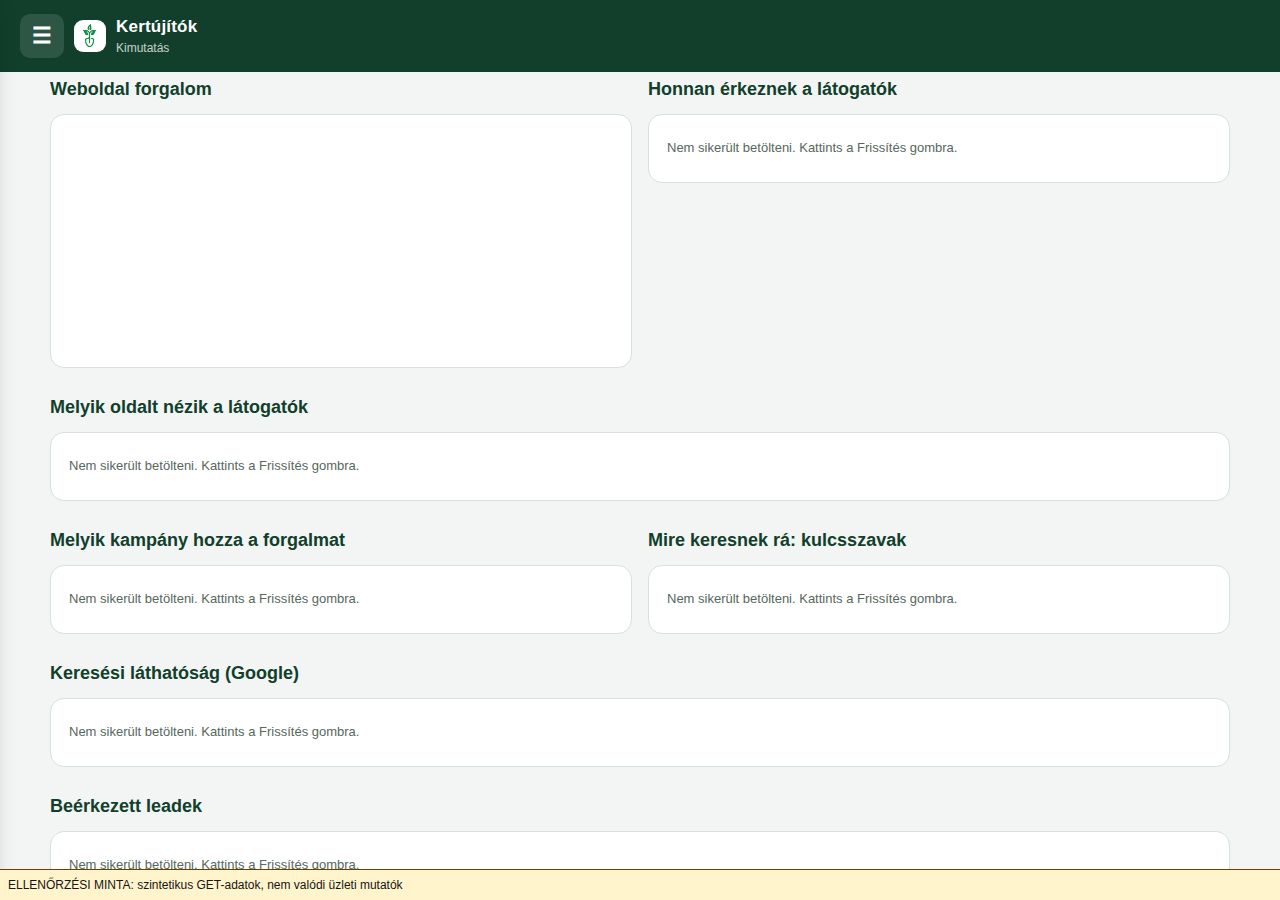This screenshot has width=1280, height=900.
Task: Open the hamburger menu in the header
Action: click(42, 36)
